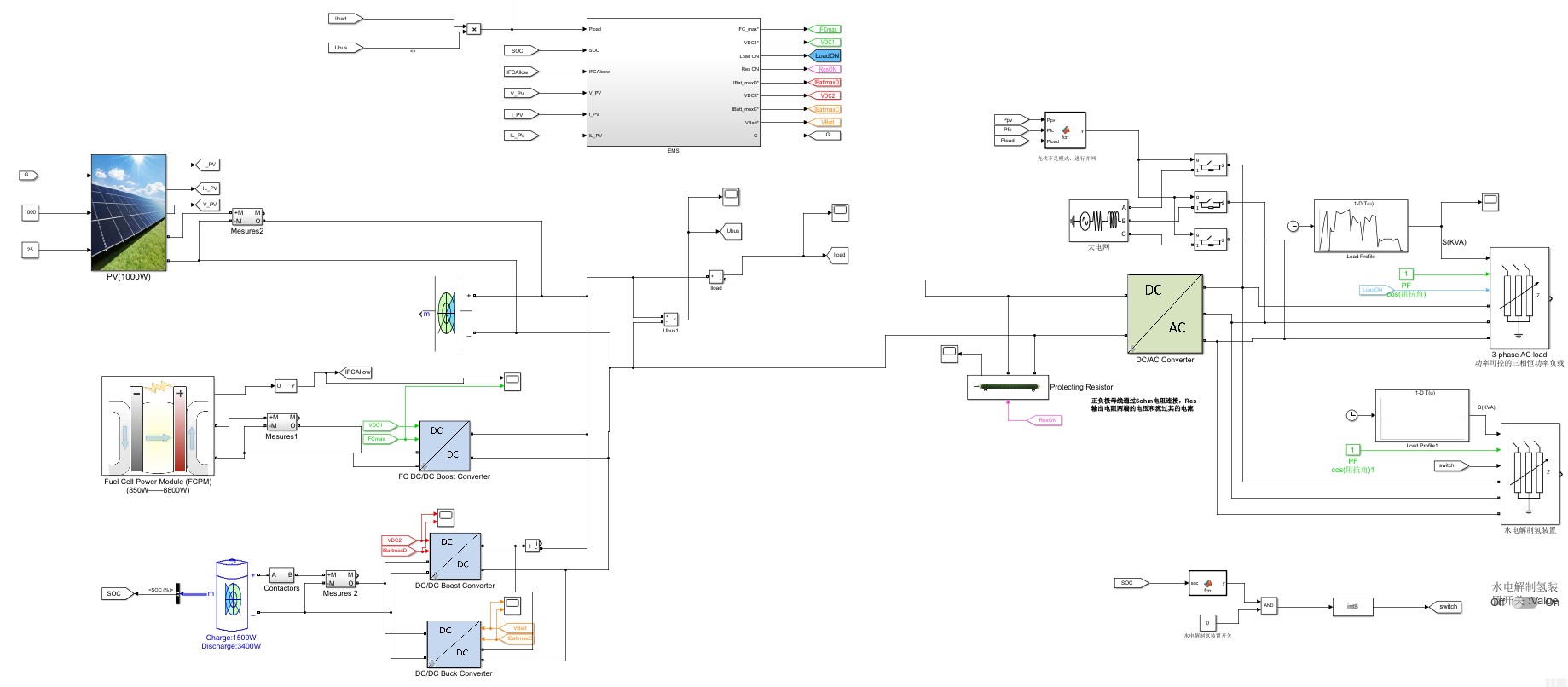Select the Mesures1 measurement block

click(281, 422)
